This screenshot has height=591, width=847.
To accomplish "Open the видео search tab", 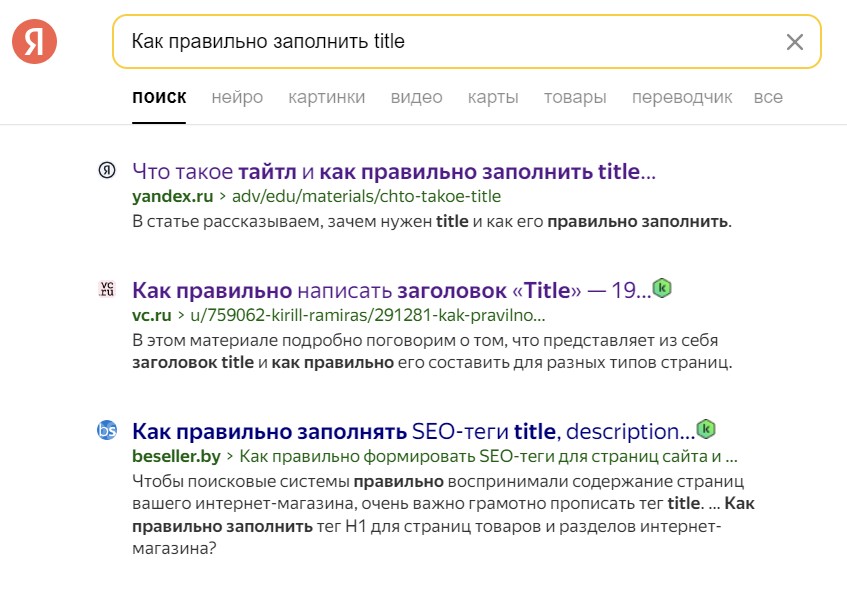I will tap(416, 97).
